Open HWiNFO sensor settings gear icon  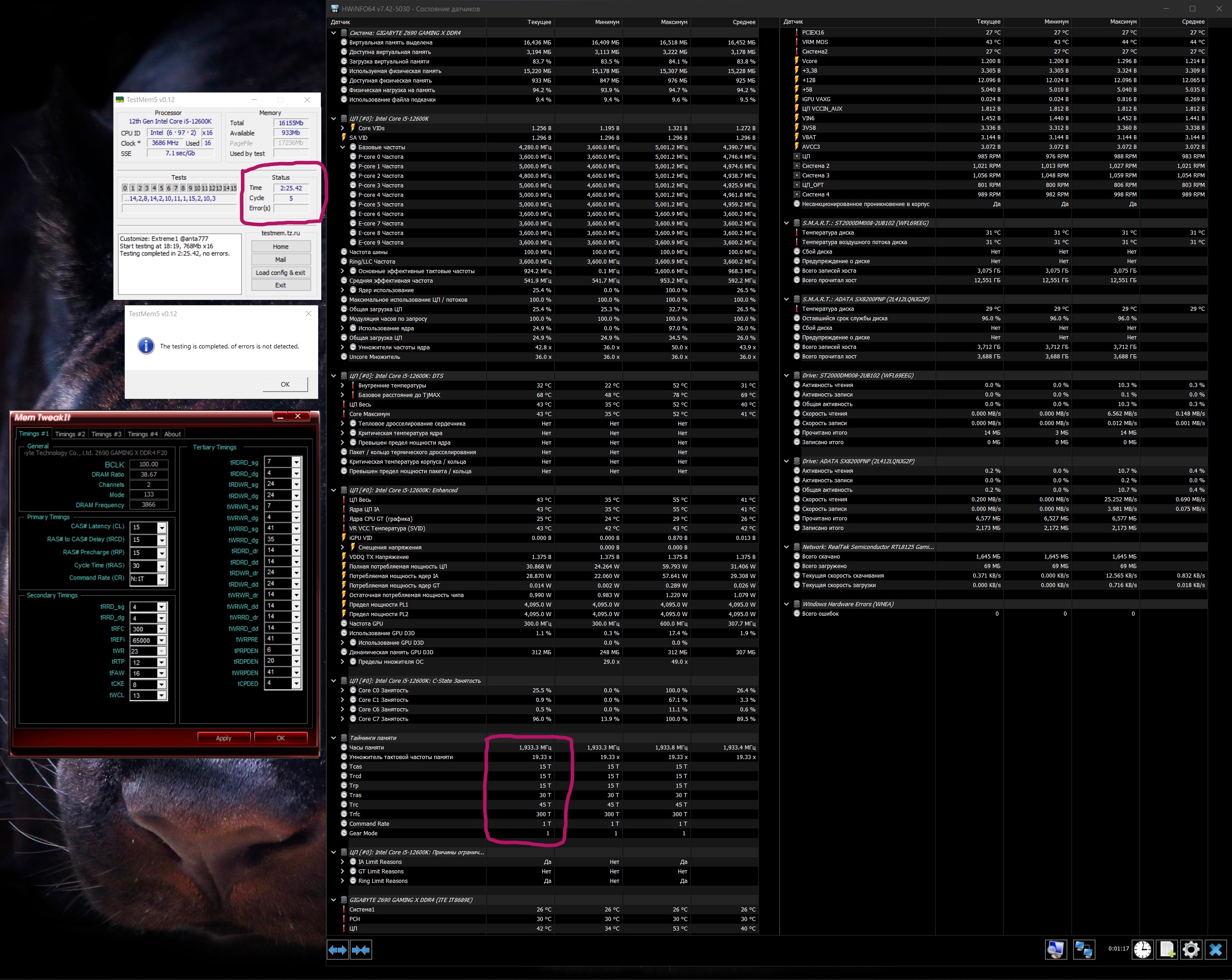click(1191, 950)
